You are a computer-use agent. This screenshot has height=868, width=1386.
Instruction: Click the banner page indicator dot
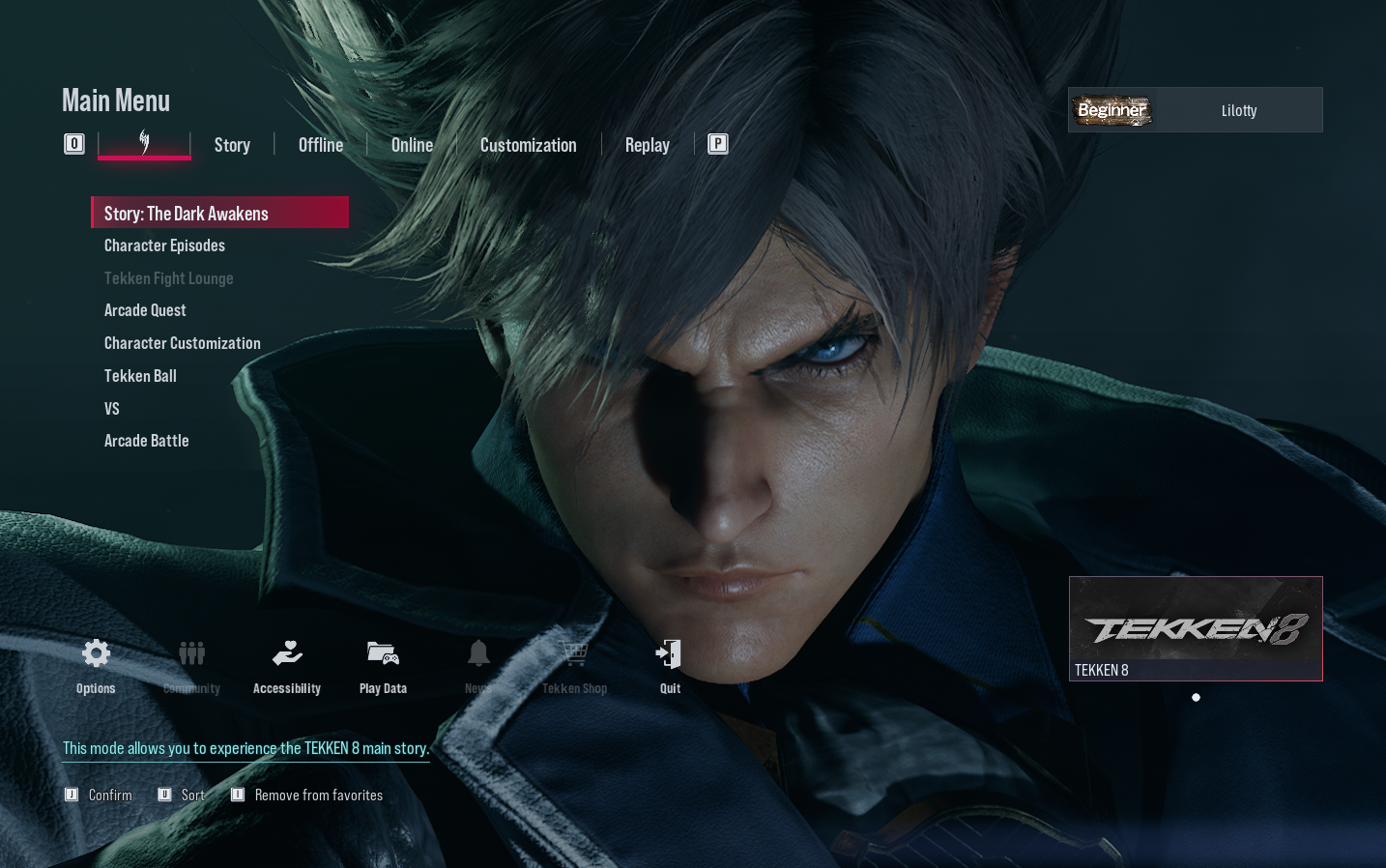point(1196,697)
